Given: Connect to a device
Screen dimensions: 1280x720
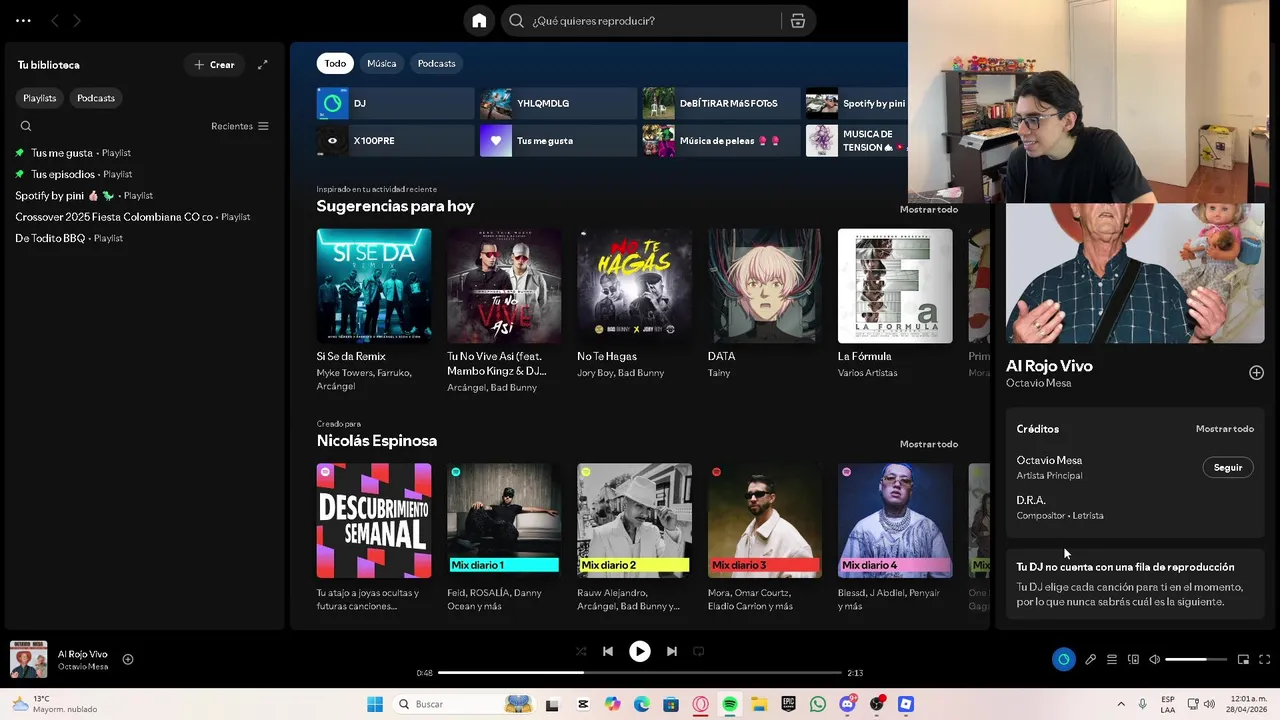Looking at the screenshot, I should pyautogui.click(x=1133, y=660).
